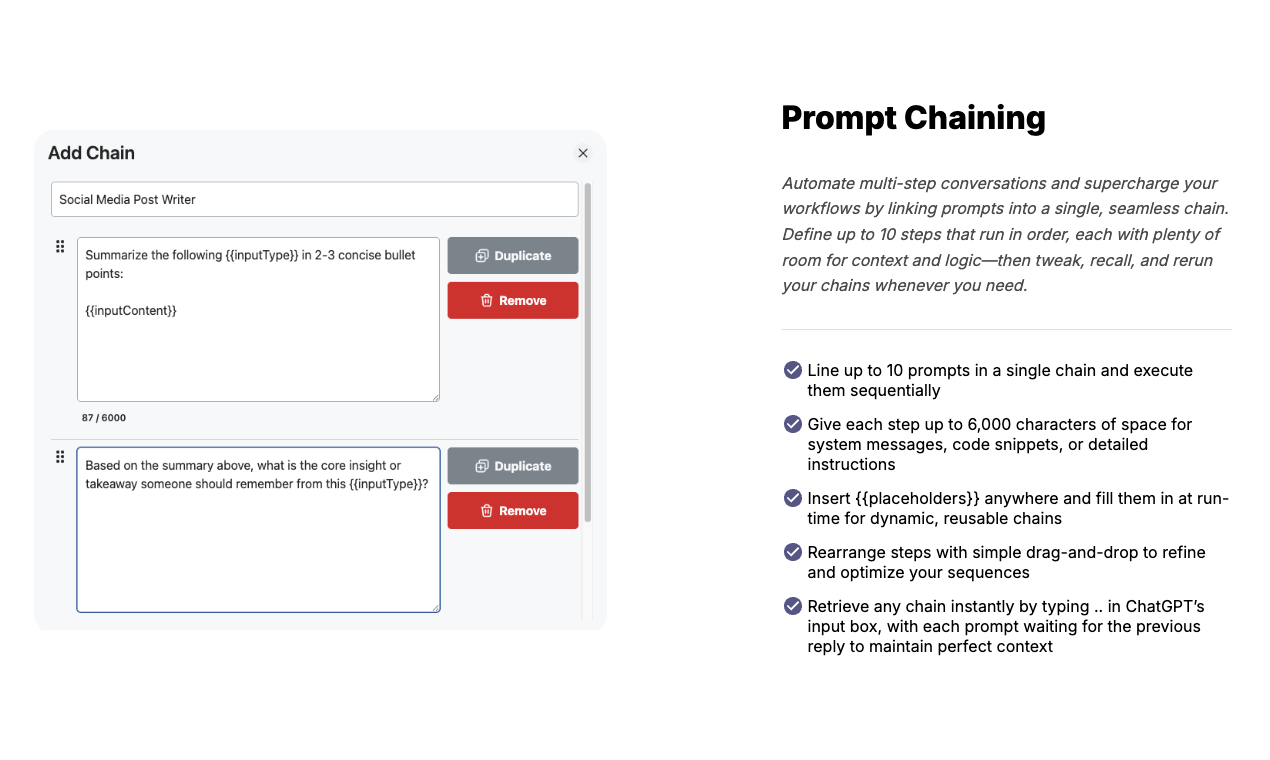
Task: Duplicate the first prompt step
Action: (512, 255)
